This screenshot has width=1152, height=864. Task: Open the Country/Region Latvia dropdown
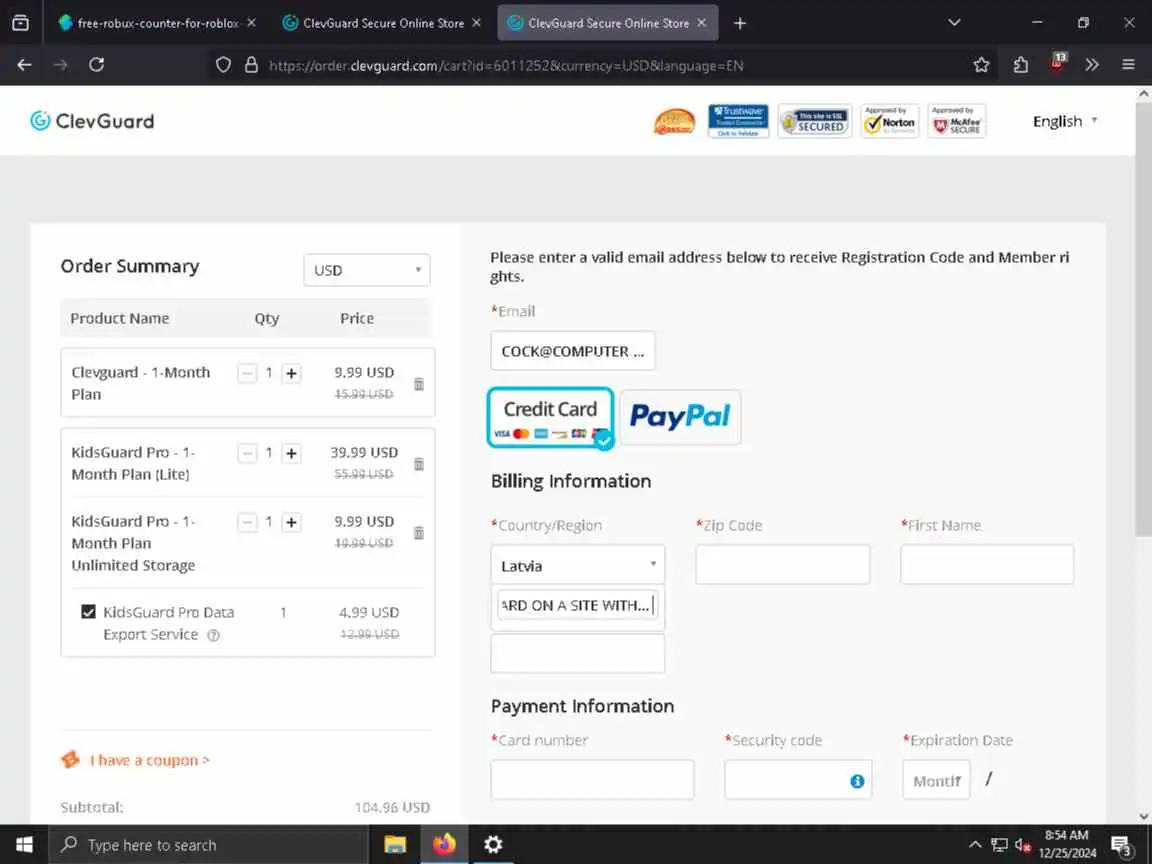pos(577,566)
